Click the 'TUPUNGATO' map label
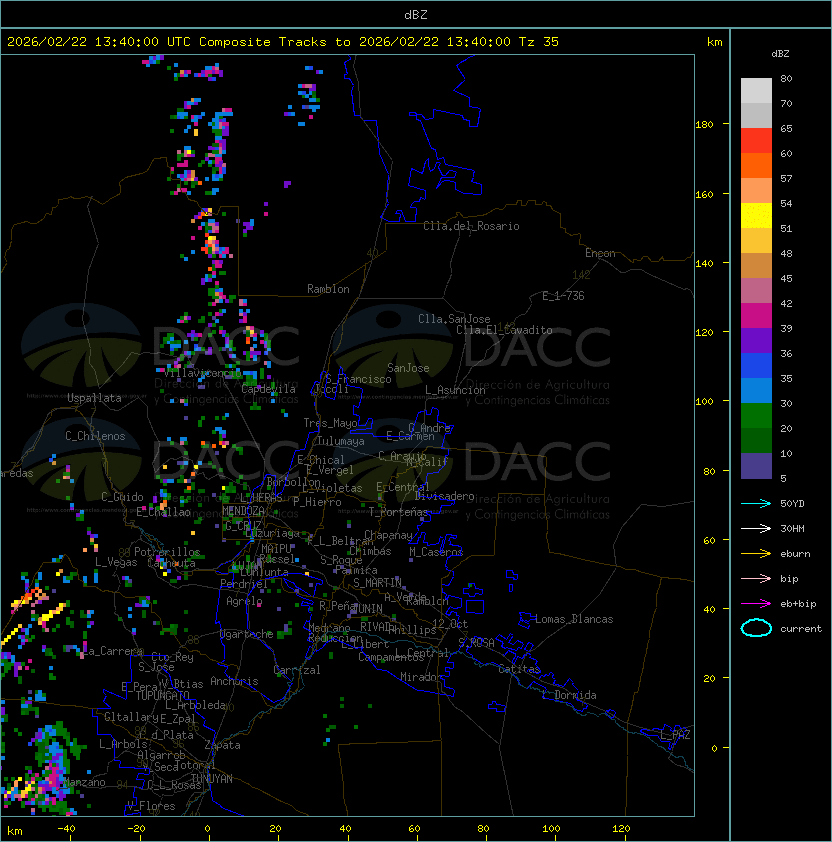The width and height of the screenshot is (832, 842). [162, 696]
